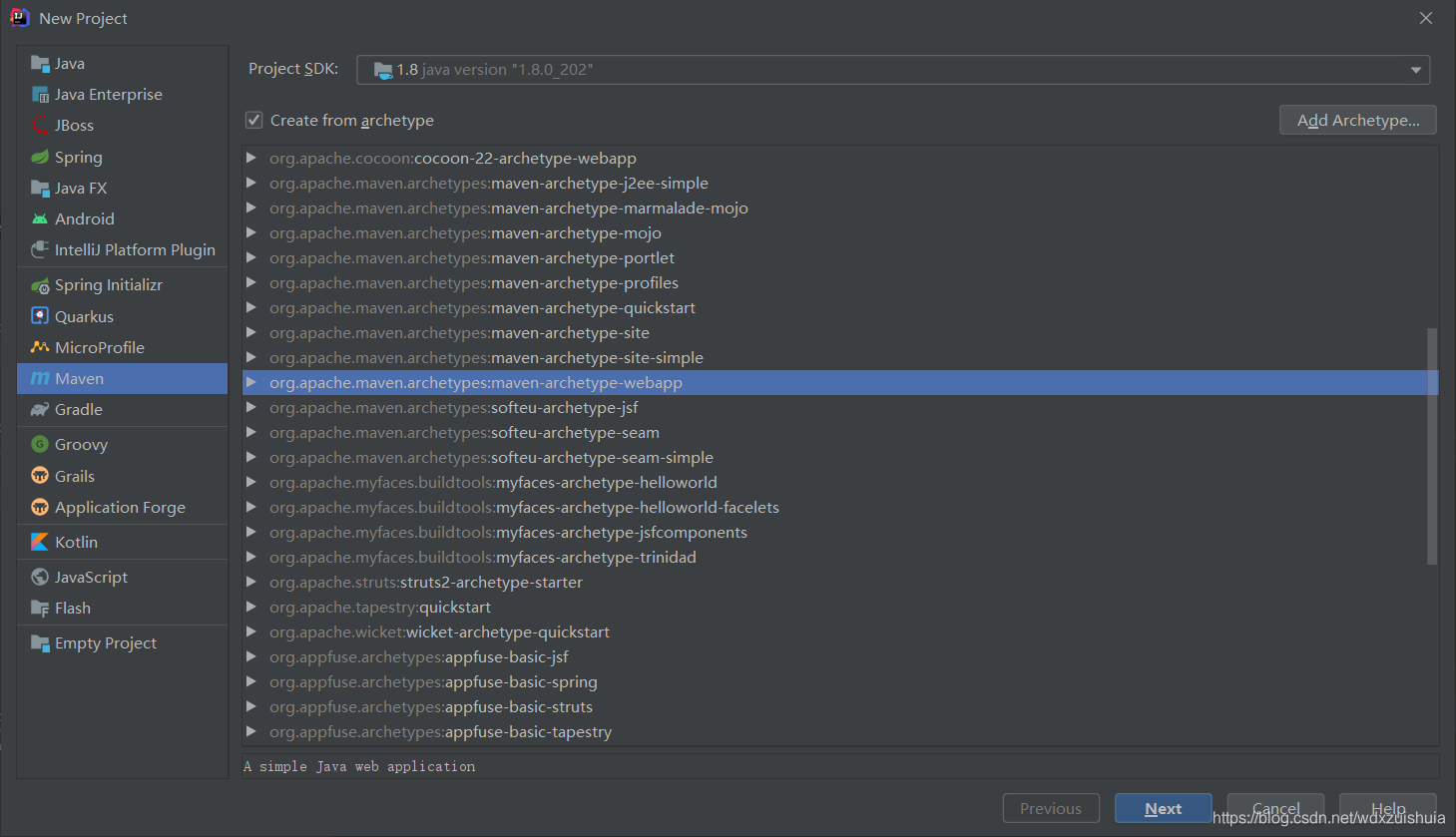This screenshot has width=1456, height=837.
Task: Choose the Gradle elephant icon
Action: 40,410
